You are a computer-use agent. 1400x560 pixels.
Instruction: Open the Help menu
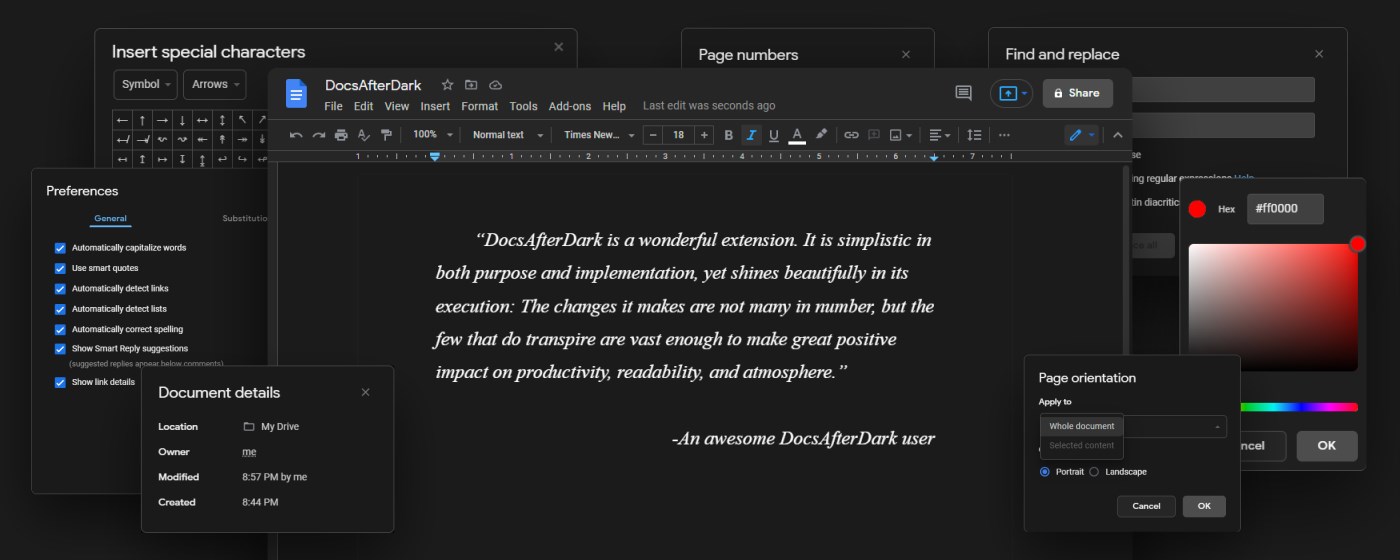(614, 106)
